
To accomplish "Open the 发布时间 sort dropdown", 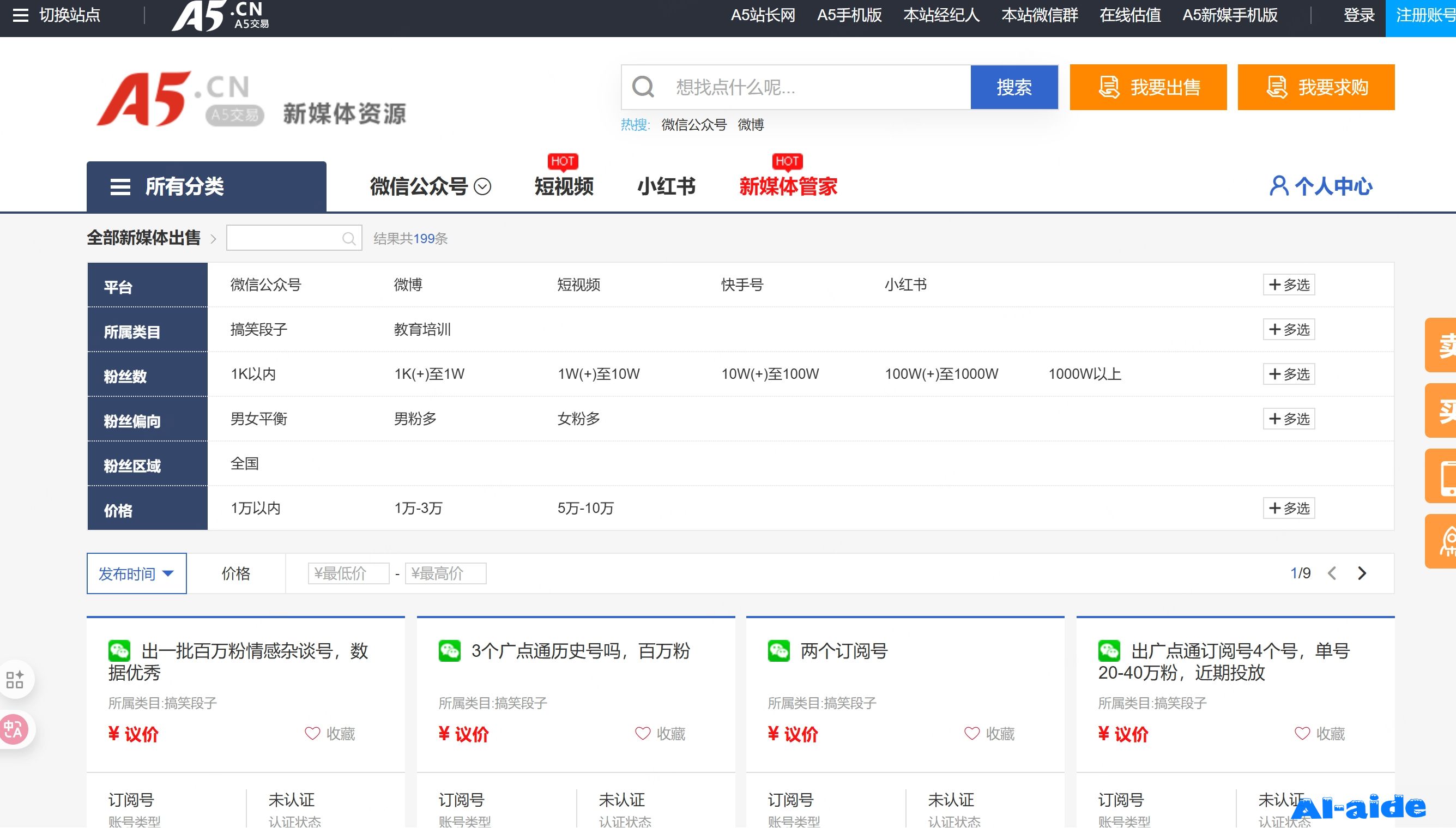I will [x=136, y=574].
